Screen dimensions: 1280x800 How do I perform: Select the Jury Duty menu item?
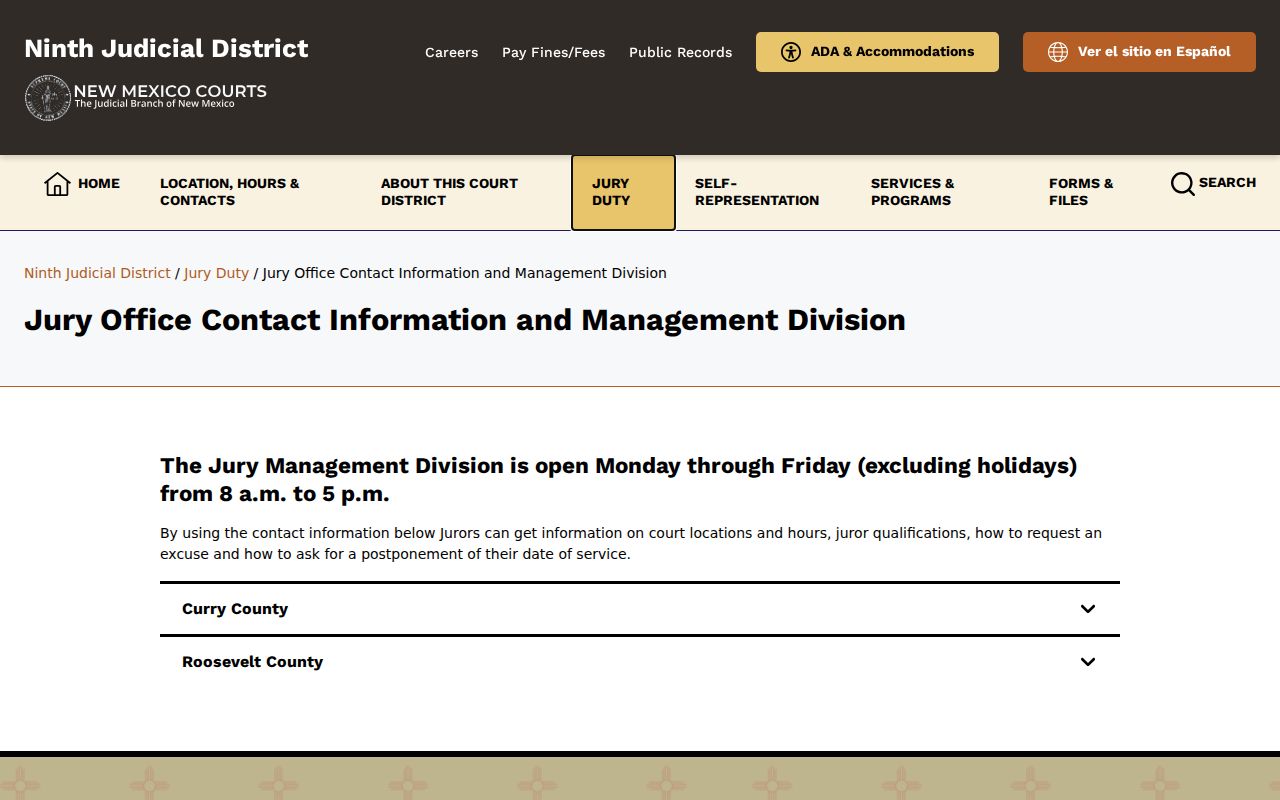coord(623,192)
